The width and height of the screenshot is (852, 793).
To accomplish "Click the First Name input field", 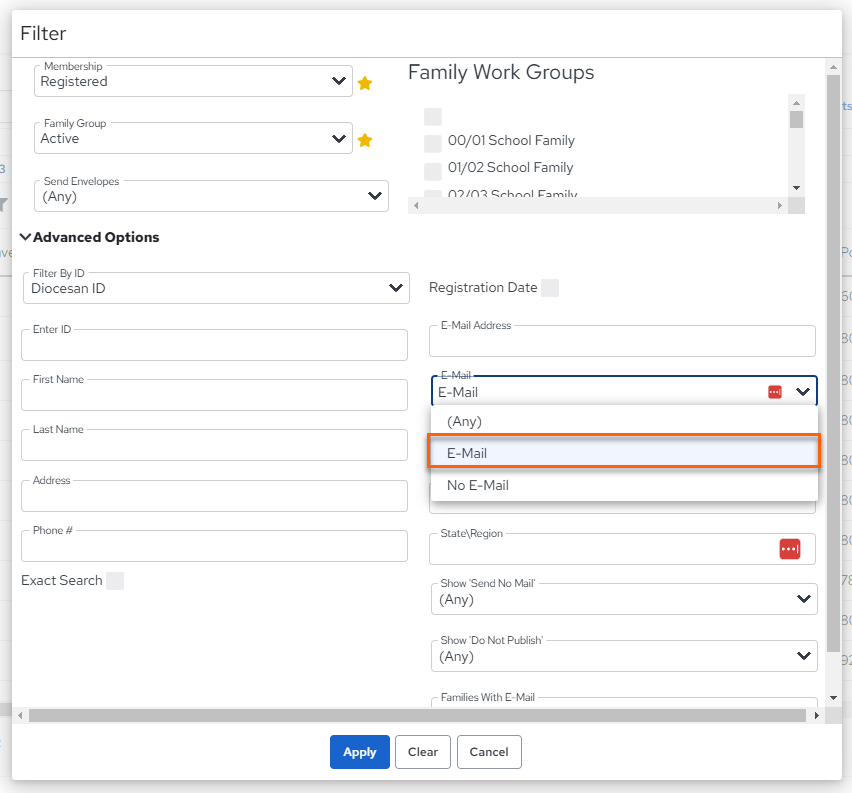I will click(x=214, y=395).
